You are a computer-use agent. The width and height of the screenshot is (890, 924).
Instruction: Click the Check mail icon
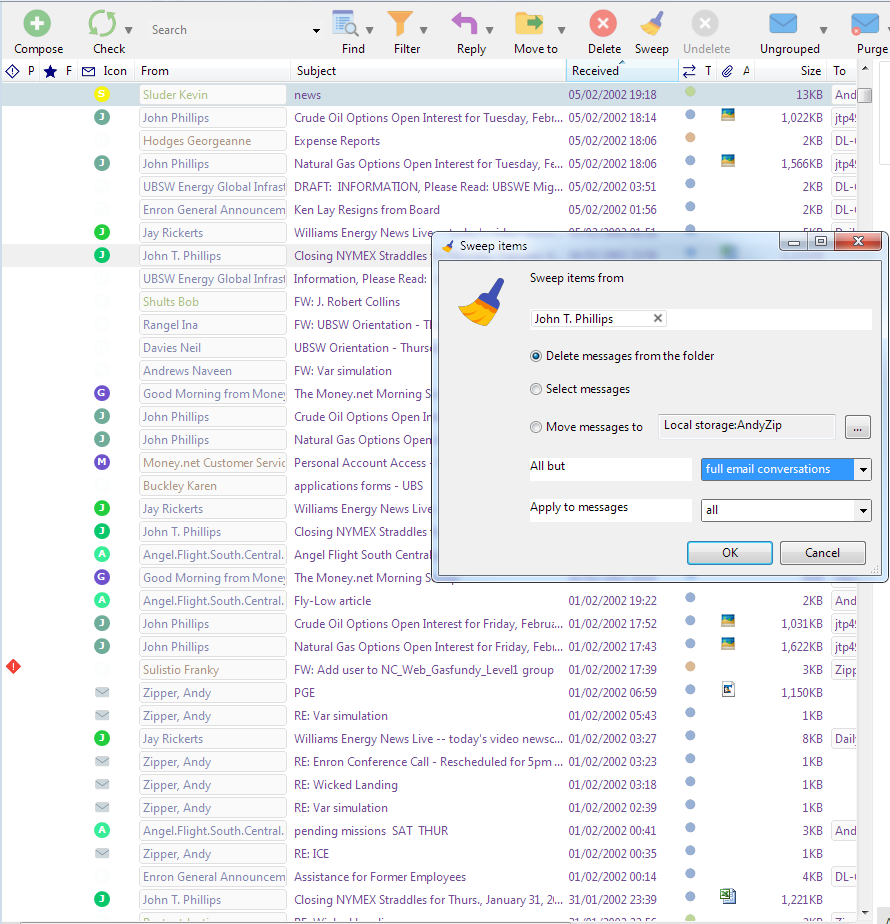tap(102, 25)
